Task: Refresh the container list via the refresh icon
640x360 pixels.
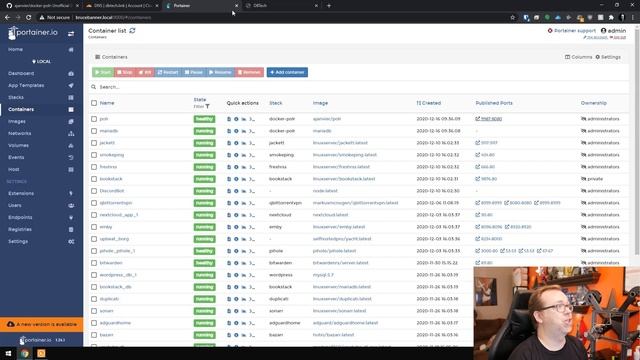Action: 132,31
